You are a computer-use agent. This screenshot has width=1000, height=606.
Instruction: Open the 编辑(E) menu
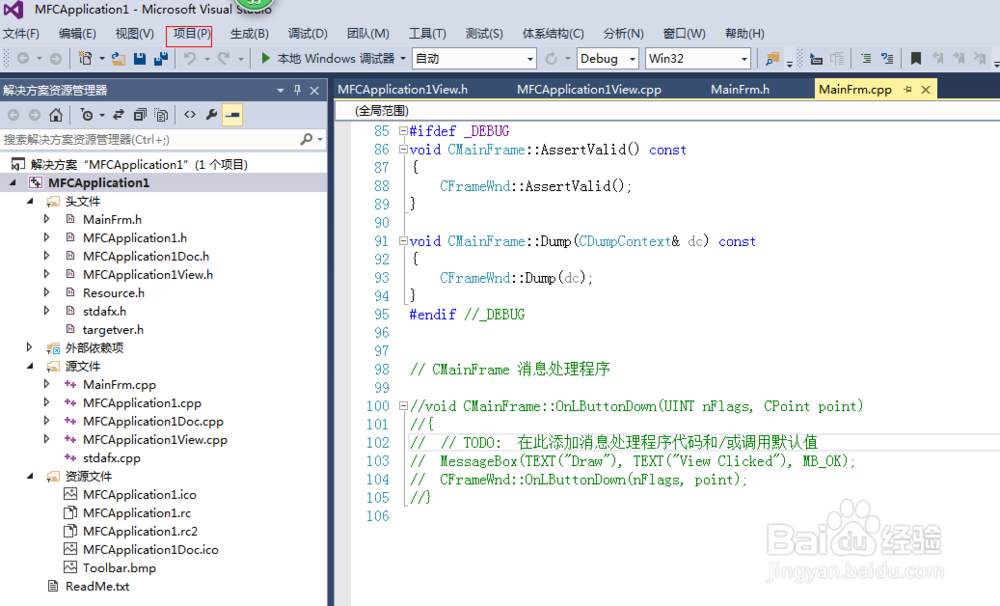point(77,34)
